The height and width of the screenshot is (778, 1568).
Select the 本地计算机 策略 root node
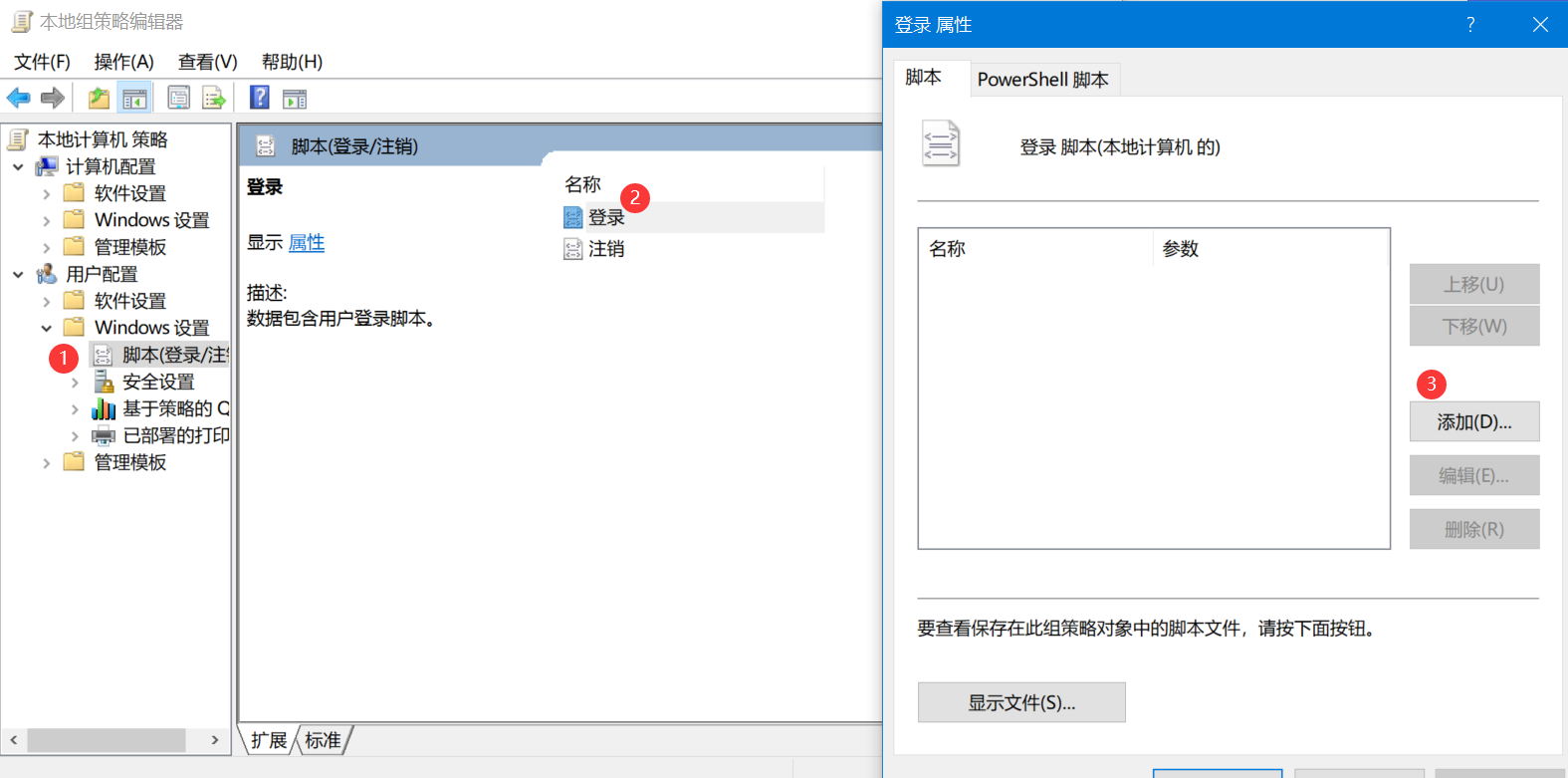[103, 139]
